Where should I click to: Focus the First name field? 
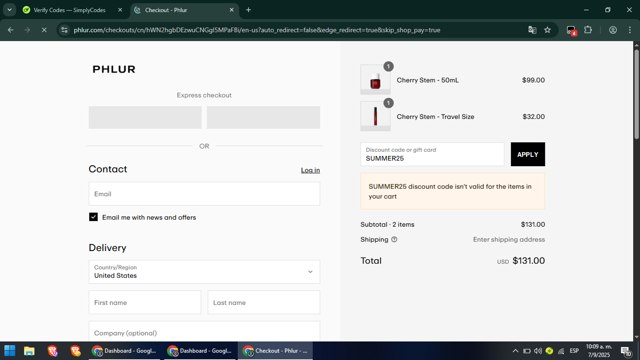point(144,302)
